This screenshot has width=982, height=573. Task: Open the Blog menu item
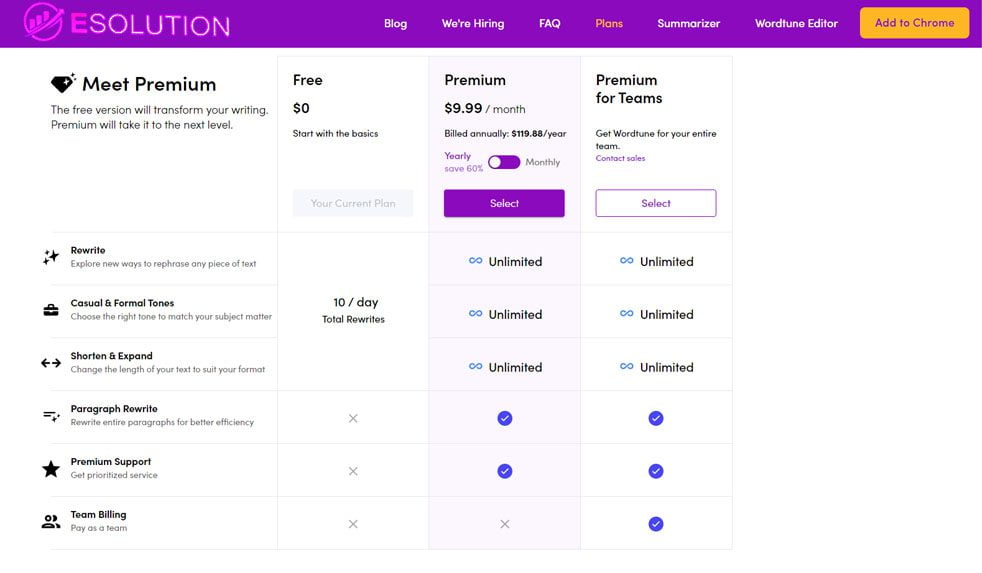[395, 23]
